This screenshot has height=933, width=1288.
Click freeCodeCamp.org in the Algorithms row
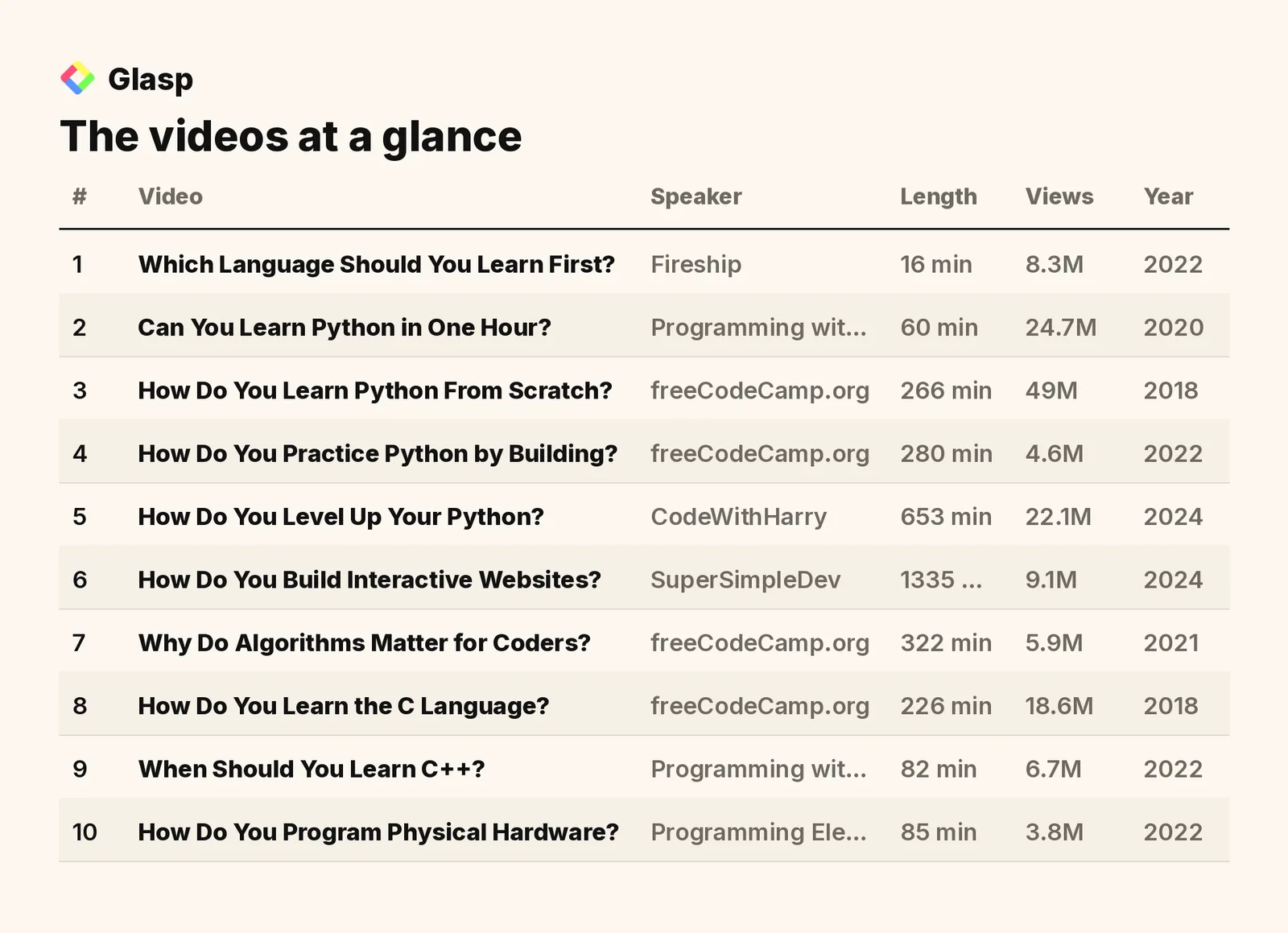(x=760, y=642)
